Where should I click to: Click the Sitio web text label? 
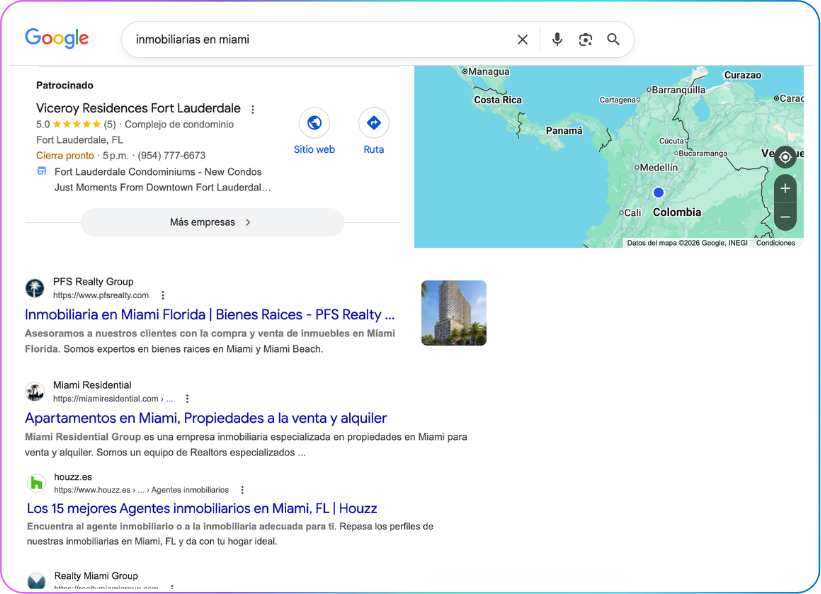(314, 149)
